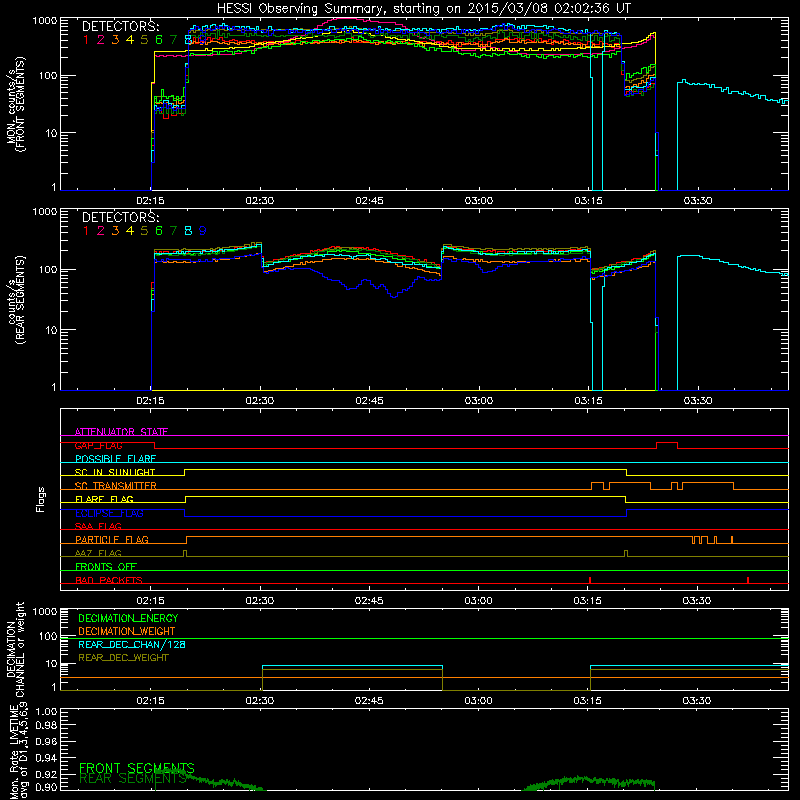Click 02:15 tick label under front segments panel
The image size is (800, 800).
pyautogui.click(x=151, y=201)
